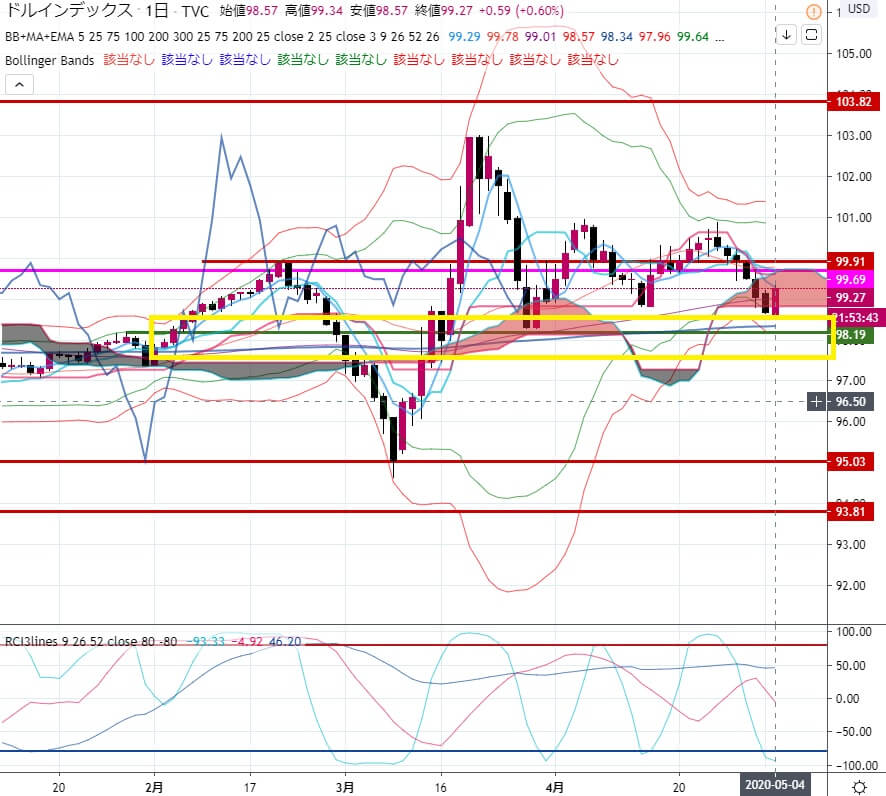Click the 3月 time axis label
This screenshot has width=886, height=796.
point(345,787)
